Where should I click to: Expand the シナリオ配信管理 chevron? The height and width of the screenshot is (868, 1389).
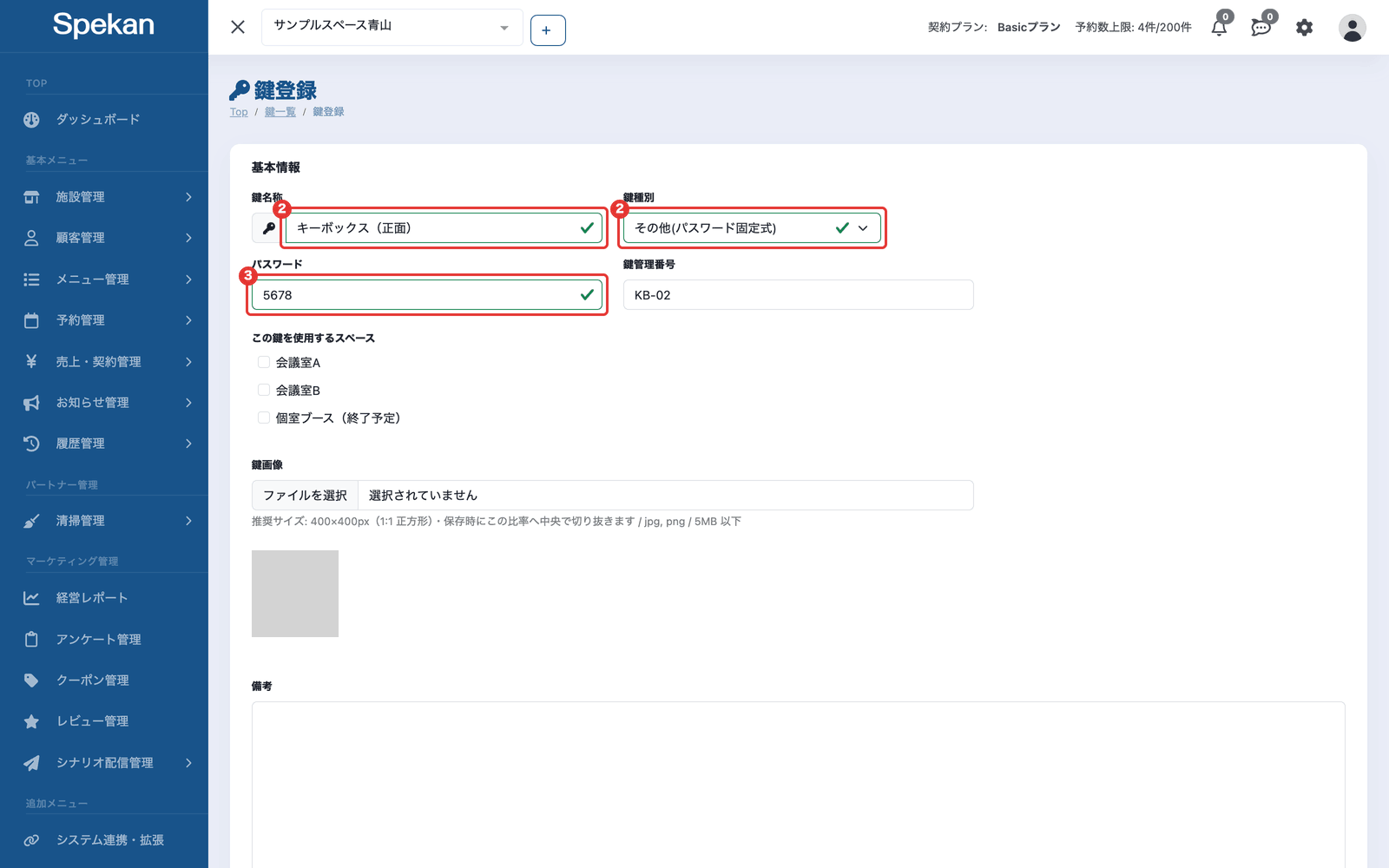click(x=188, y=763)
